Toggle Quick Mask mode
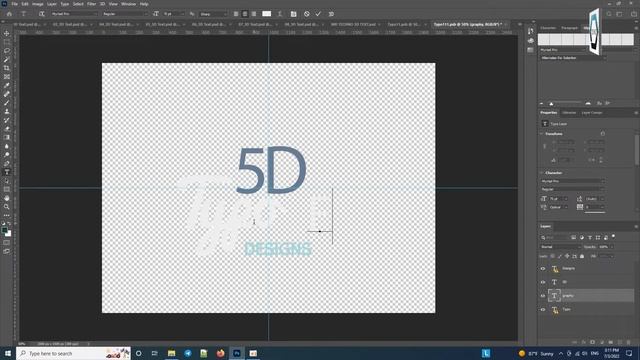 pos(7,243)
